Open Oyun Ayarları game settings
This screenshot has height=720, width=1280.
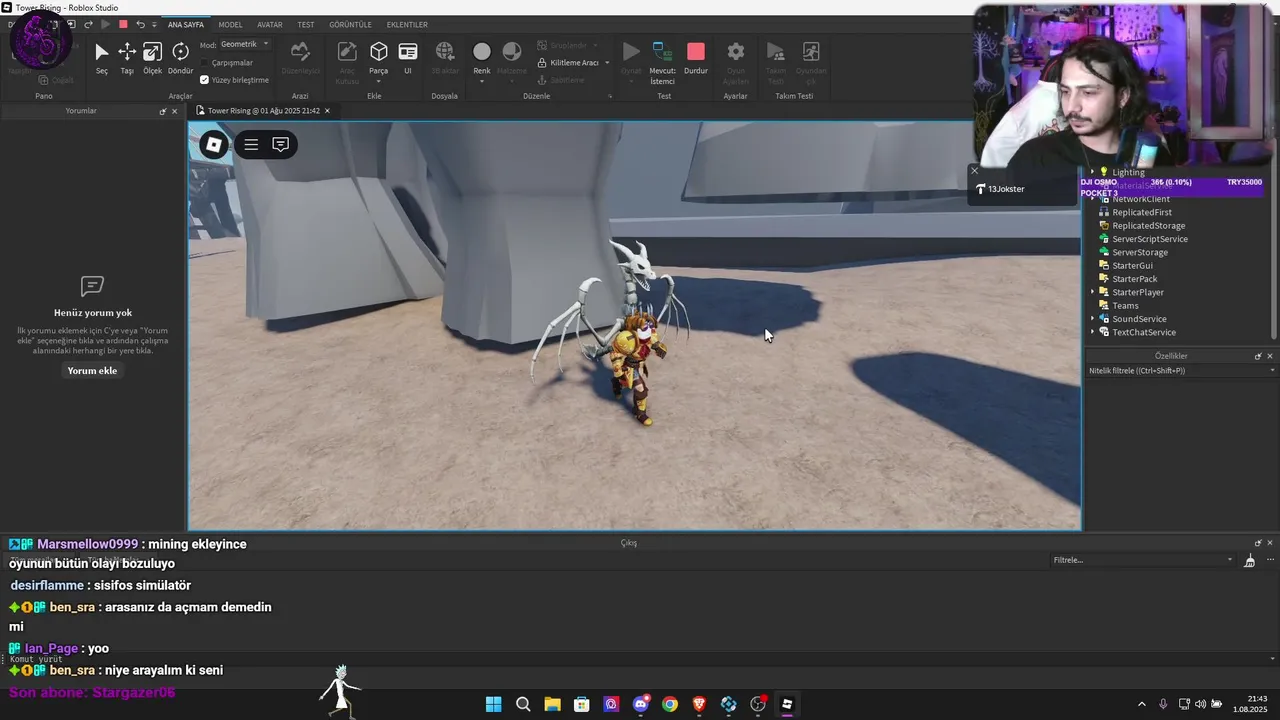(736, 62)
